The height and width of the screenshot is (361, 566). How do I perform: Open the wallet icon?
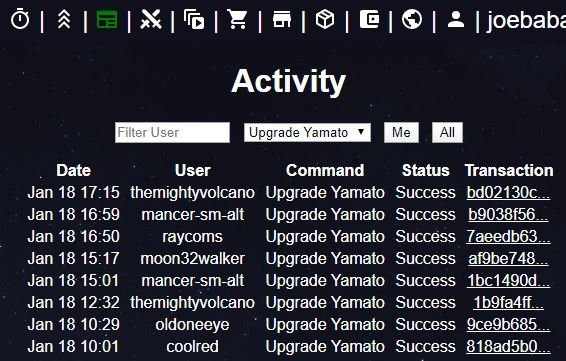pyautogui.click(x=369, y=19)
